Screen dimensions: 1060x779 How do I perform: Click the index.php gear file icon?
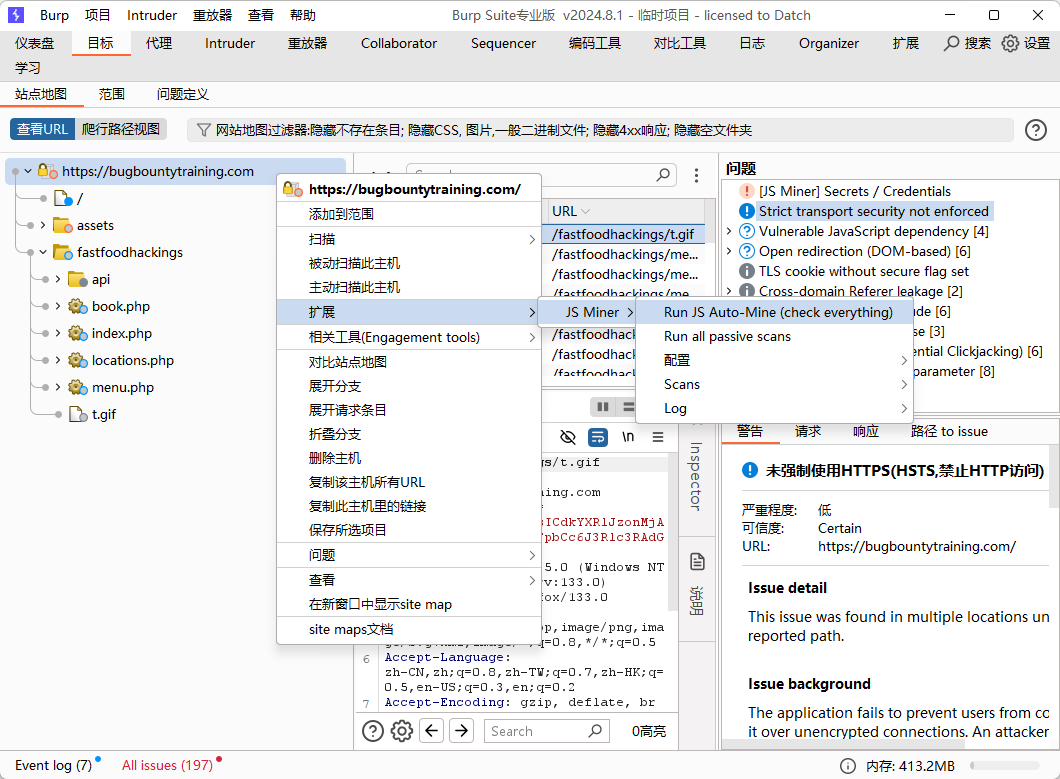tap(78, 333)
